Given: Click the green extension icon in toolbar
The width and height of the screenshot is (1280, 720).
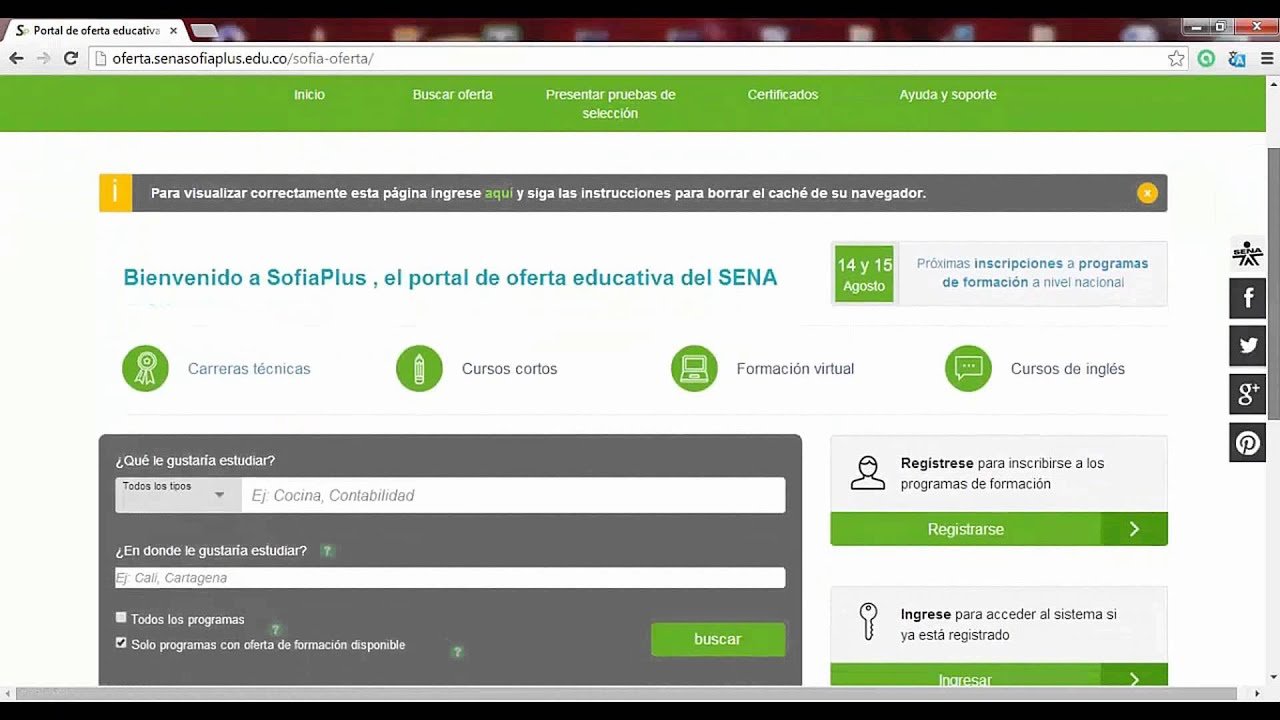Looking at the screenshot, I should (1207, 59).
